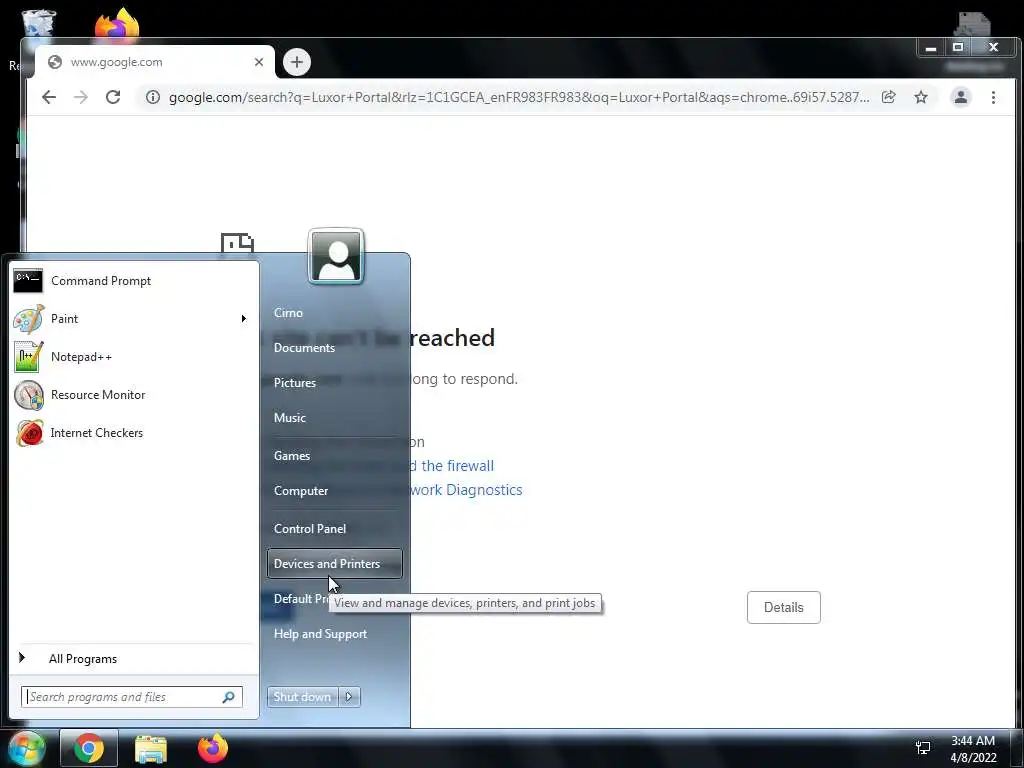The height and width of the screenshot is (768, 1024).
Task: Maximize the Chrome window
Action: tap(958, 48)
